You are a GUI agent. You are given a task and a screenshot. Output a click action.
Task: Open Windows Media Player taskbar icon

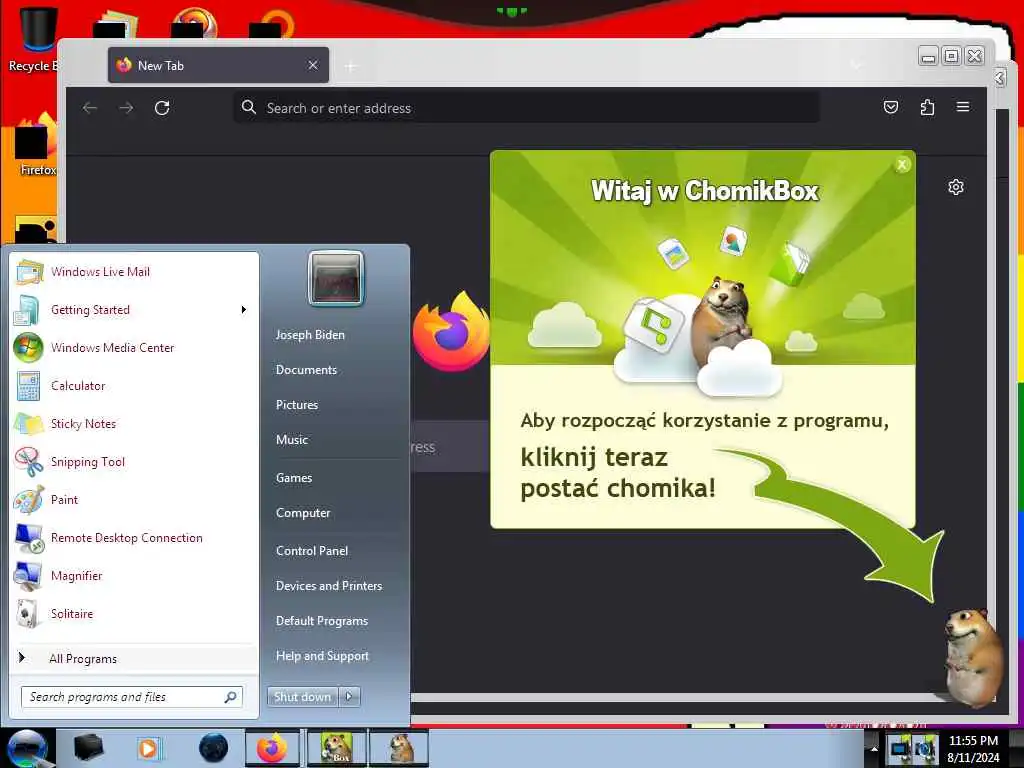click(x=149, y=748)
